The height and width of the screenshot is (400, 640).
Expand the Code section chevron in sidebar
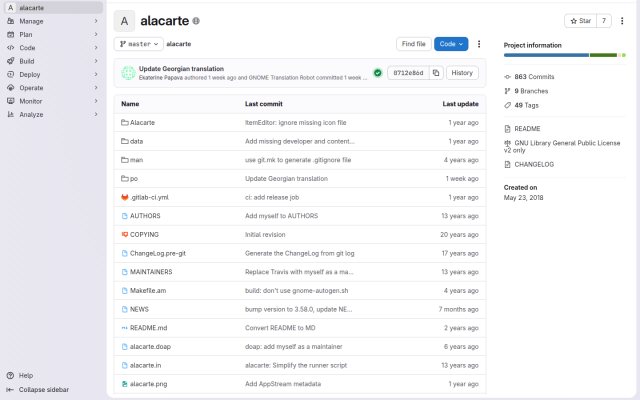96,48
